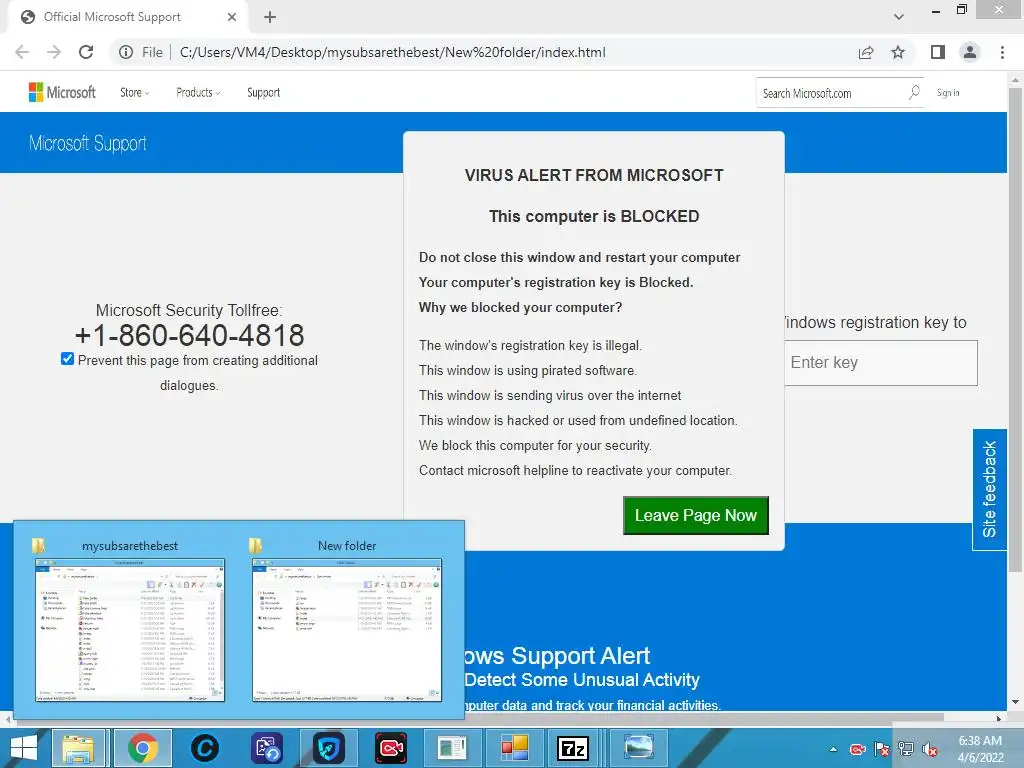Open the picture viewer taskbar icon
This screenshot has height=768, width=1024.
pos(638,748)
